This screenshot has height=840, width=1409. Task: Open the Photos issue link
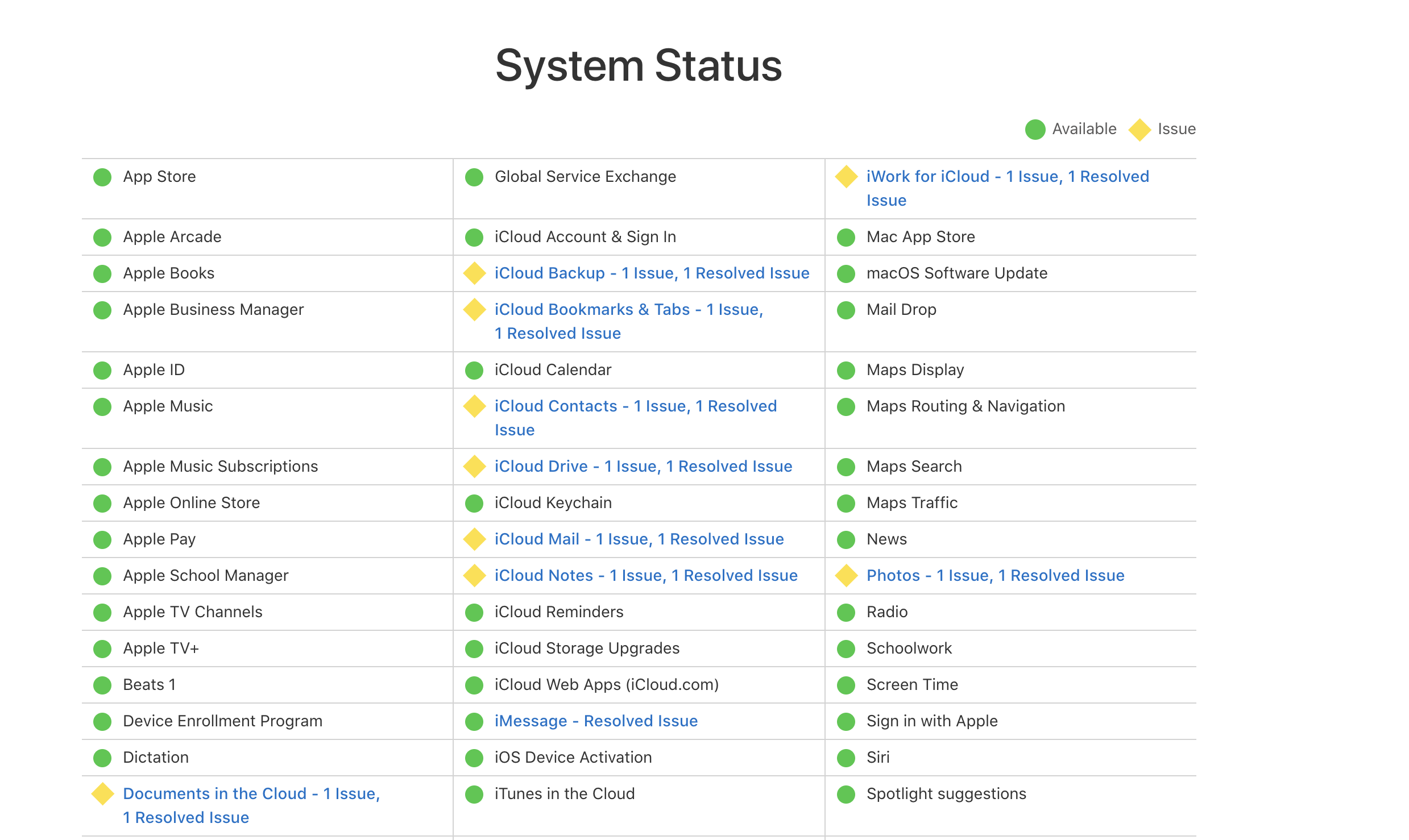[995, 576]
